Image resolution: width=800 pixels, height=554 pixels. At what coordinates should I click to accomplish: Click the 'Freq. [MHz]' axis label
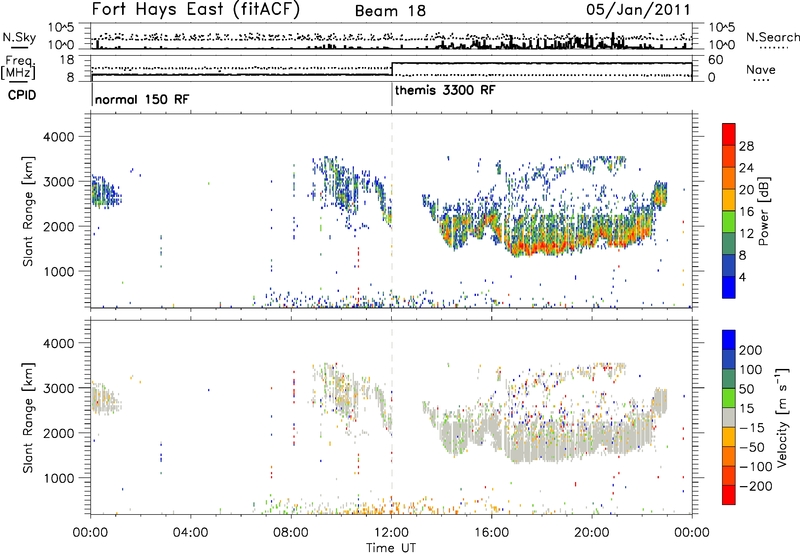(18, 67)
